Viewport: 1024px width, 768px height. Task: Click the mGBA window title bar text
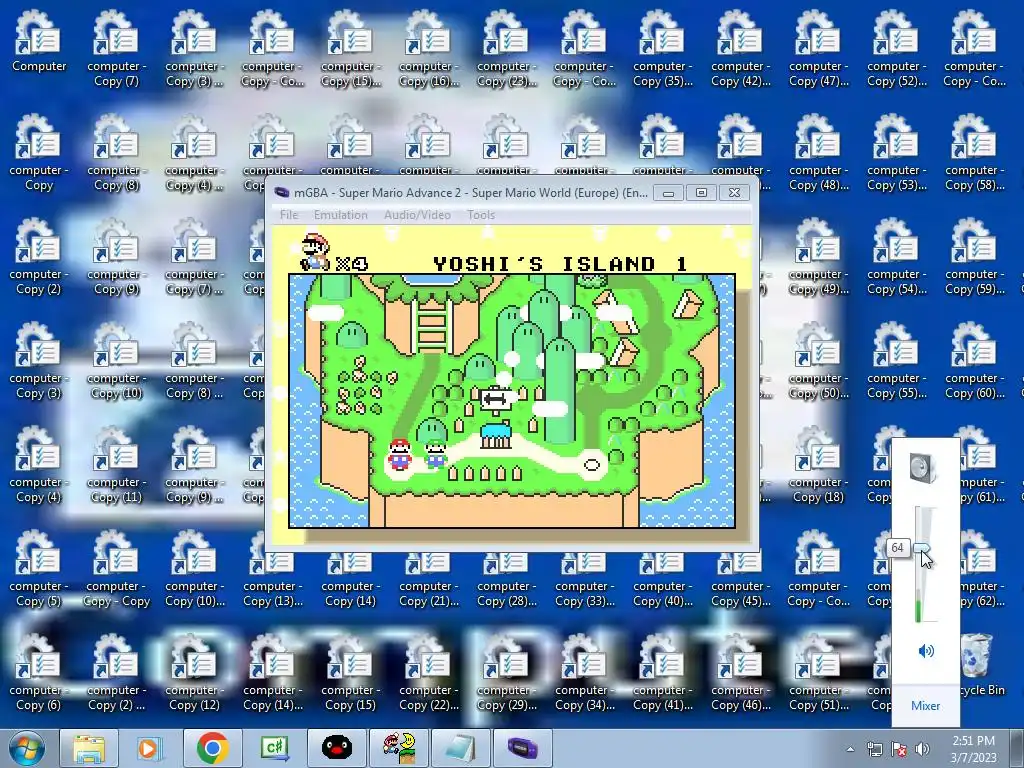tap(470, 193)
